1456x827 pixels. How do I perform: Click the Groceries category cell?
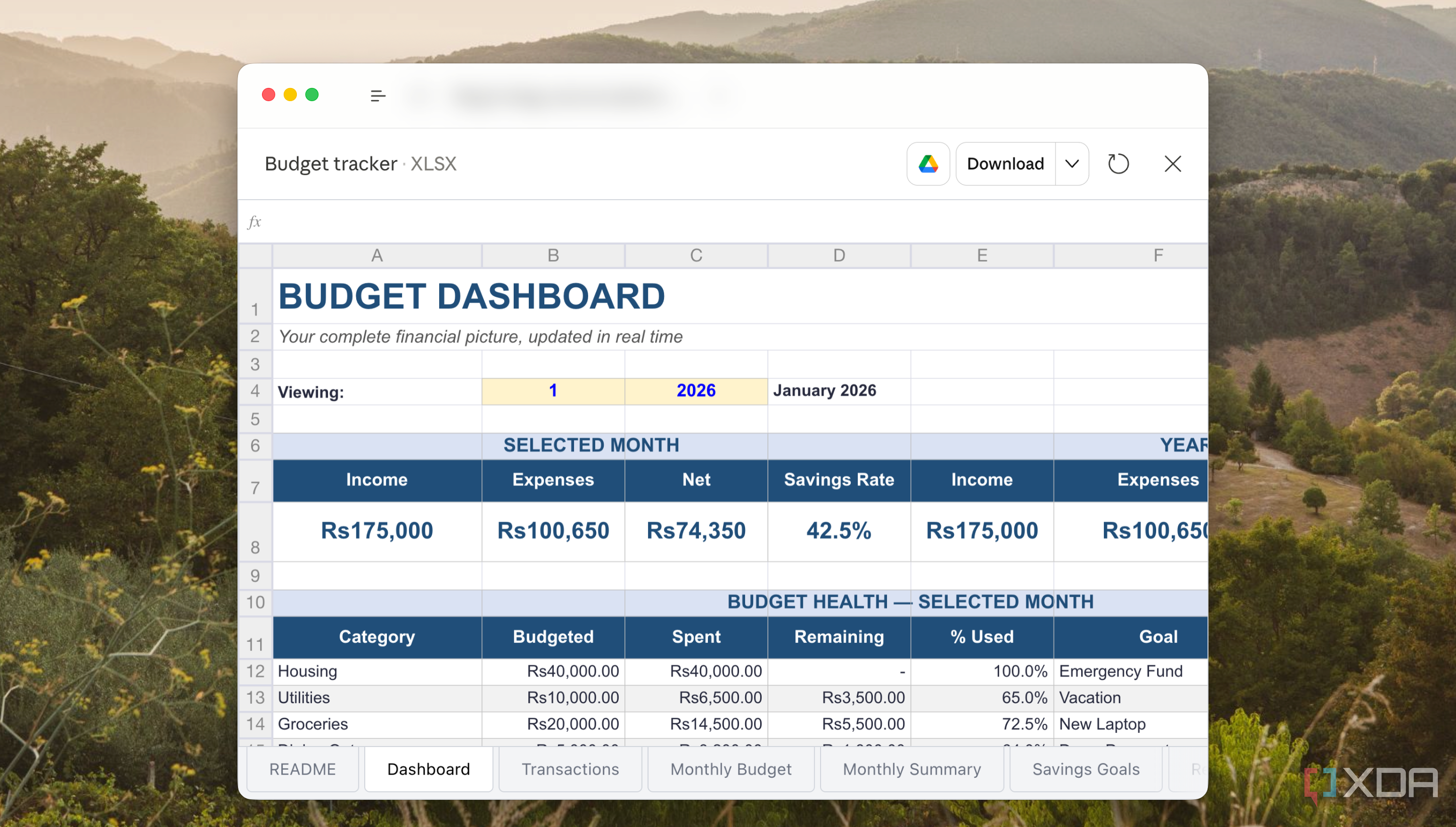point(377,725)
